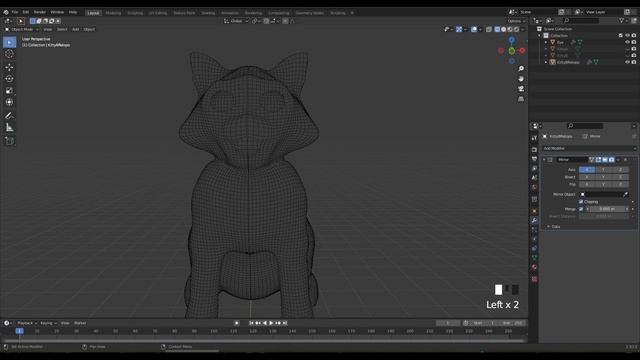Switch to the Sculpting workspace tab
The image size is (640, 360).
tap(135, 13)
